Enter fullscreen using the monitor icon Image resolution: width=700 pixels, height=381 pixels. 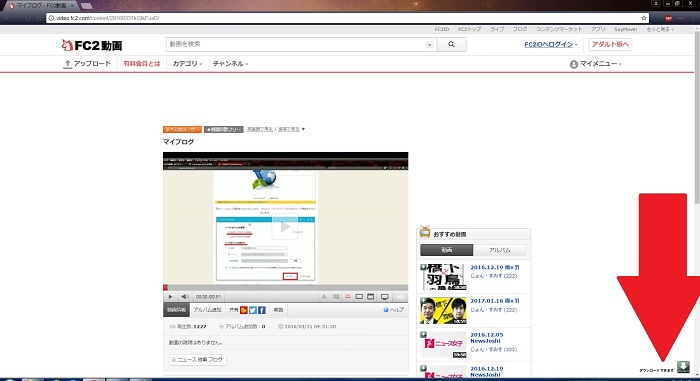384,297
